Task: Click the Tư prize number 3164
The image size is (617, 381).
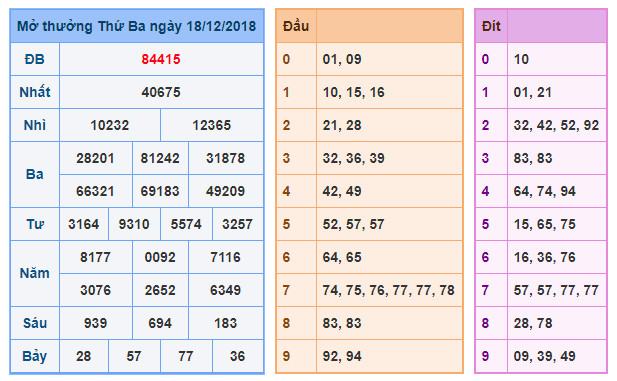Action: coord(84,225)
